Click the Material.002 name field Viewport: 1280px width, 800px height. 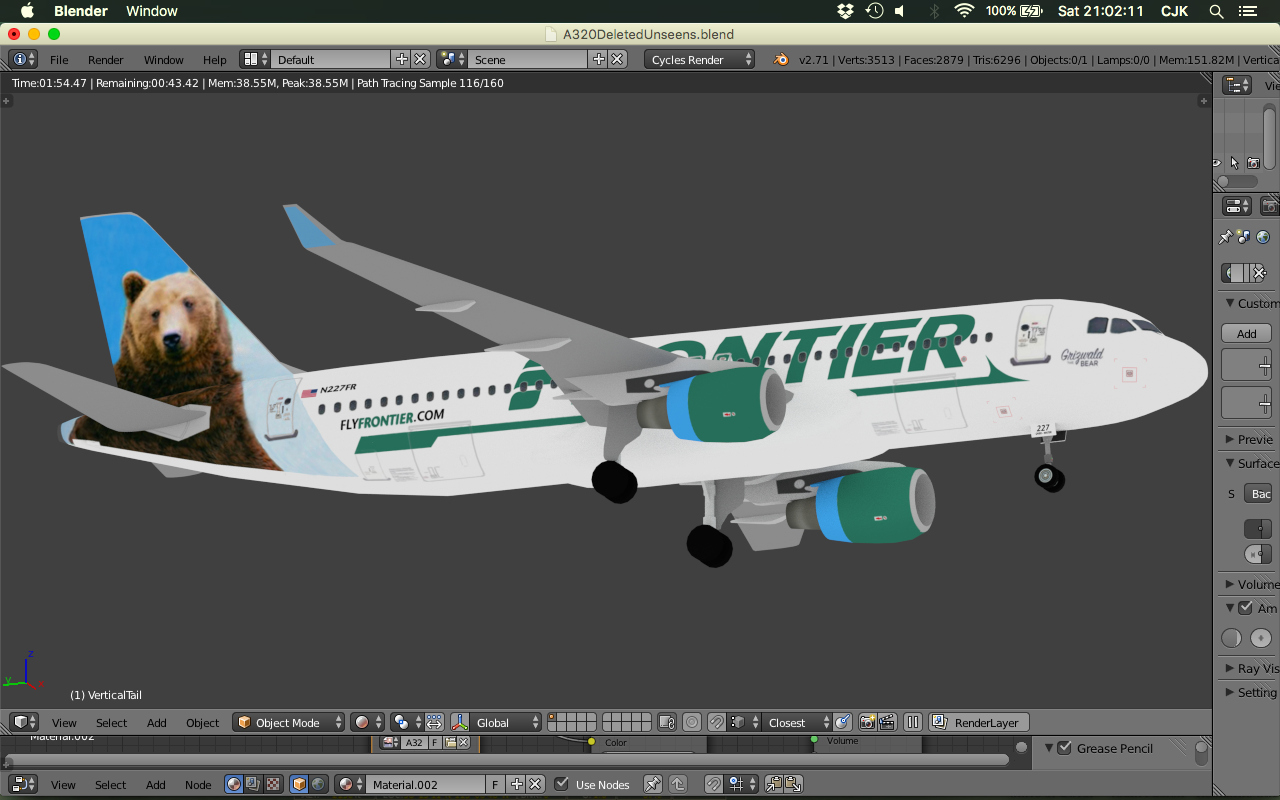click(x=426, y=785)
